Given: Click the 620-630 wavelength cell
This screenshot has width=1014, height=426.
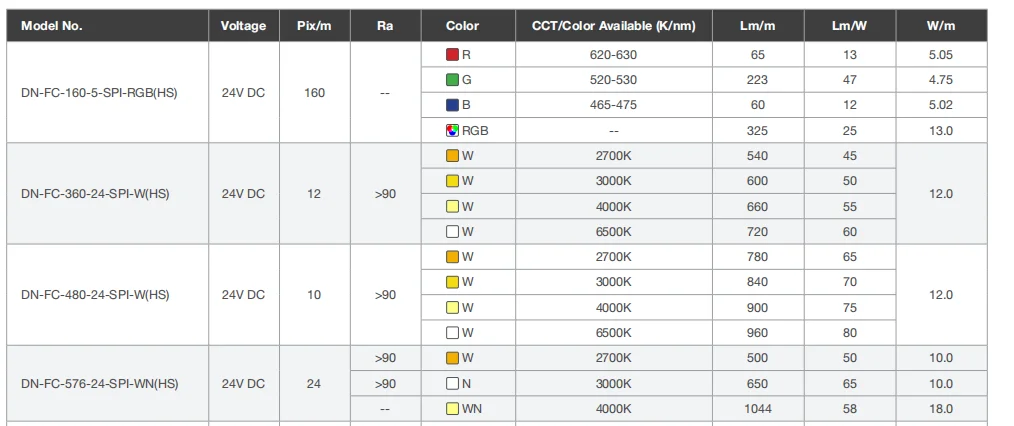Looking at the screenshot, I should [x=613, y=54].
